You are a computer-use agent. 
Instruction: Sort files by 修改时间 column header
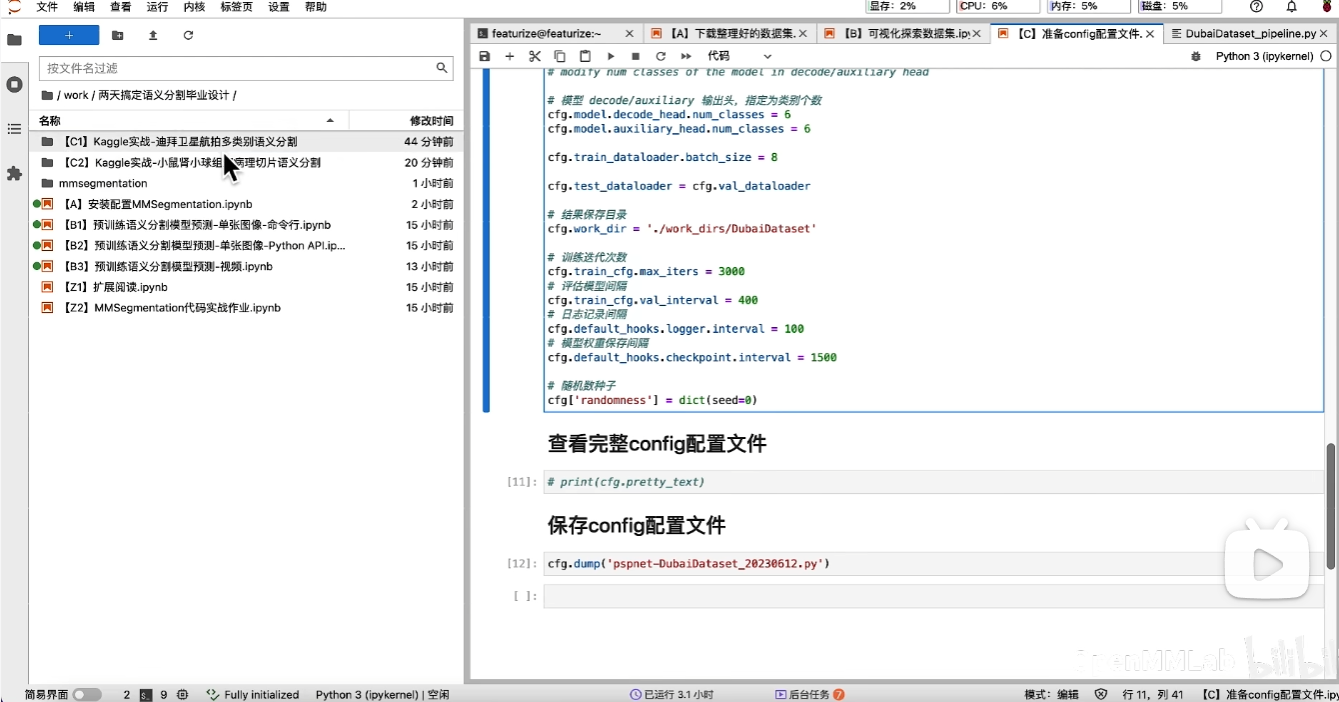pyautogui.click(x=430, y=120)
